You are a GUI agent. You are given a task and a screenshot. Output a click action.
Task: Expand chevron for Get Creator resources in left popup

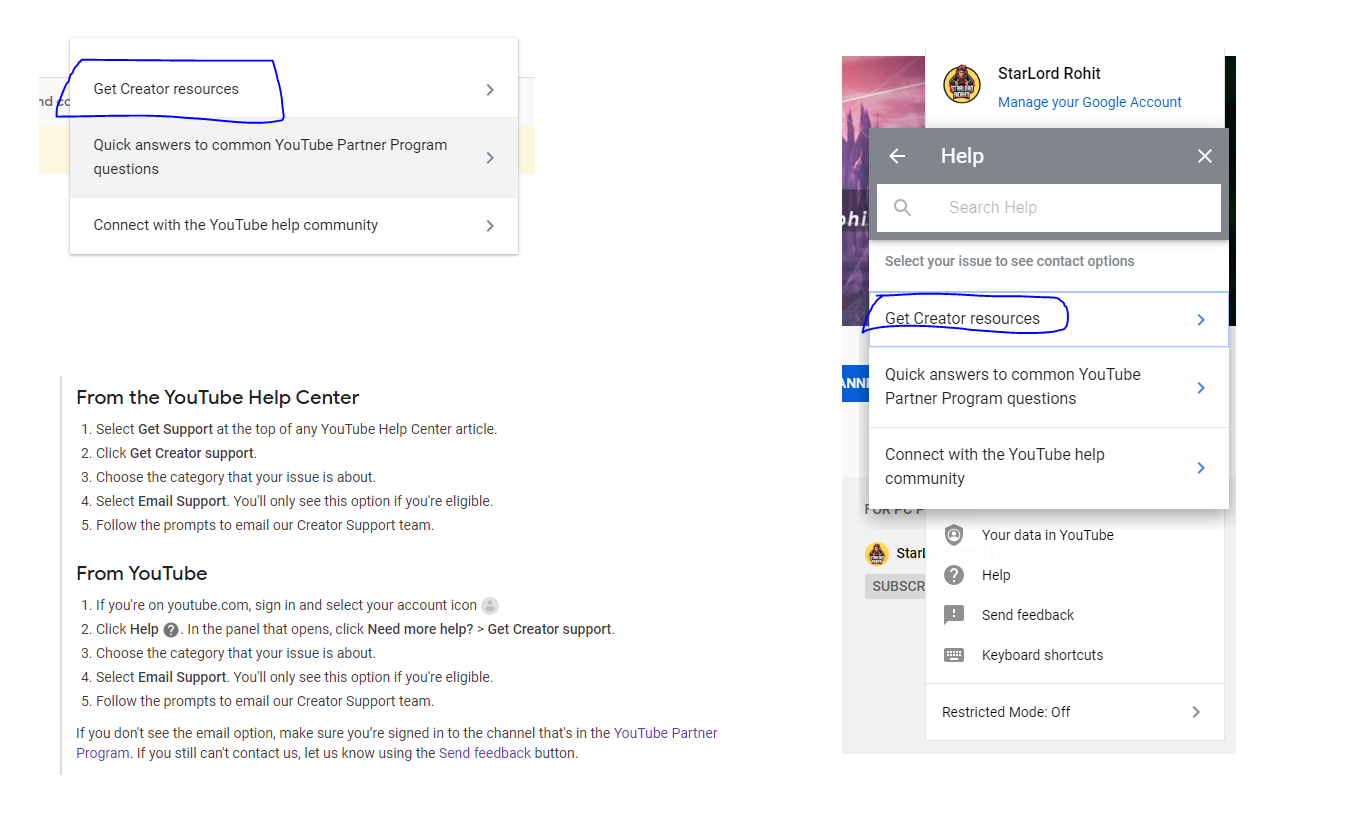coord(490,90)
